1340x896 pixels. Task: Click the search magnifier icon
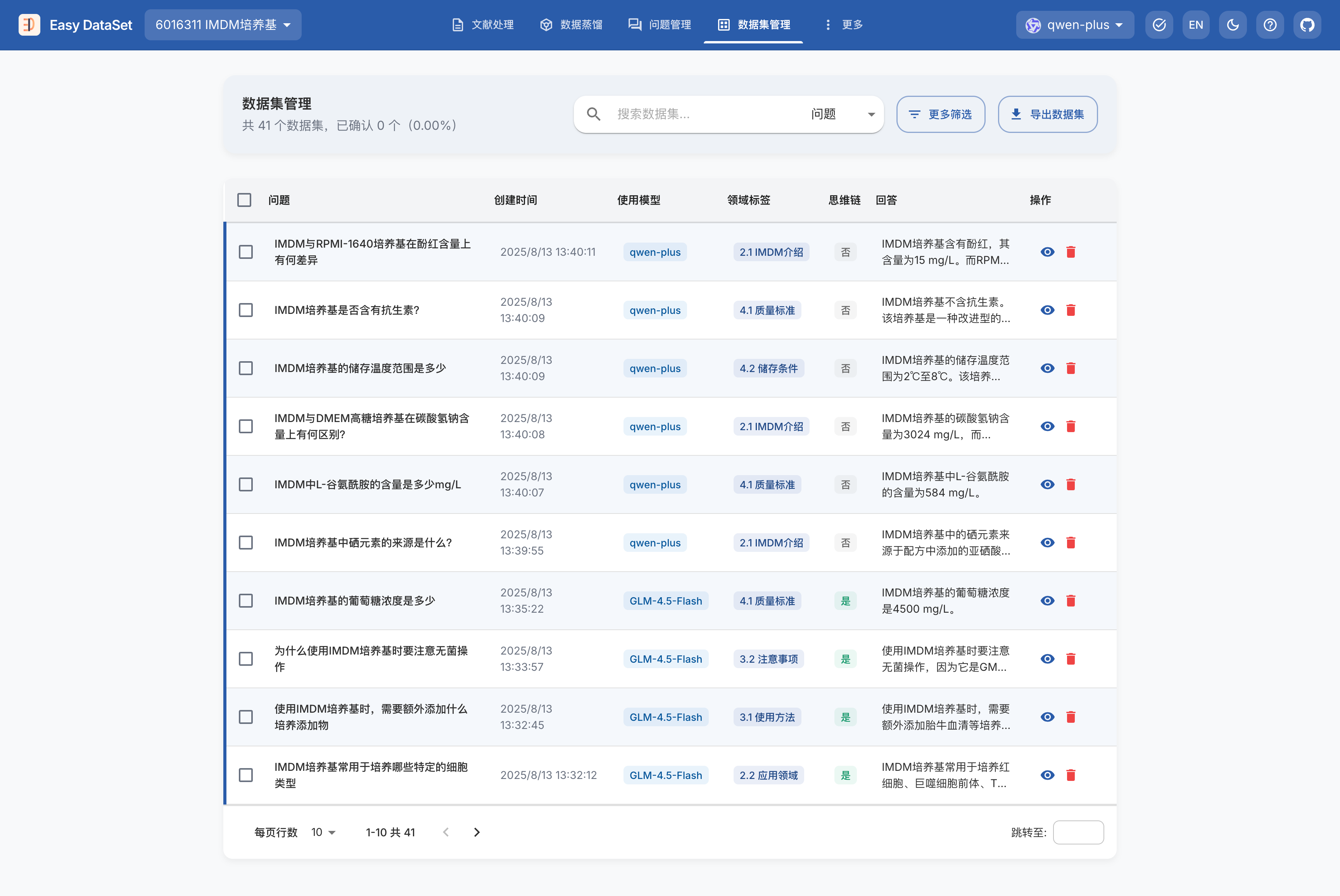pyautogui.click(x=593, y=114)
